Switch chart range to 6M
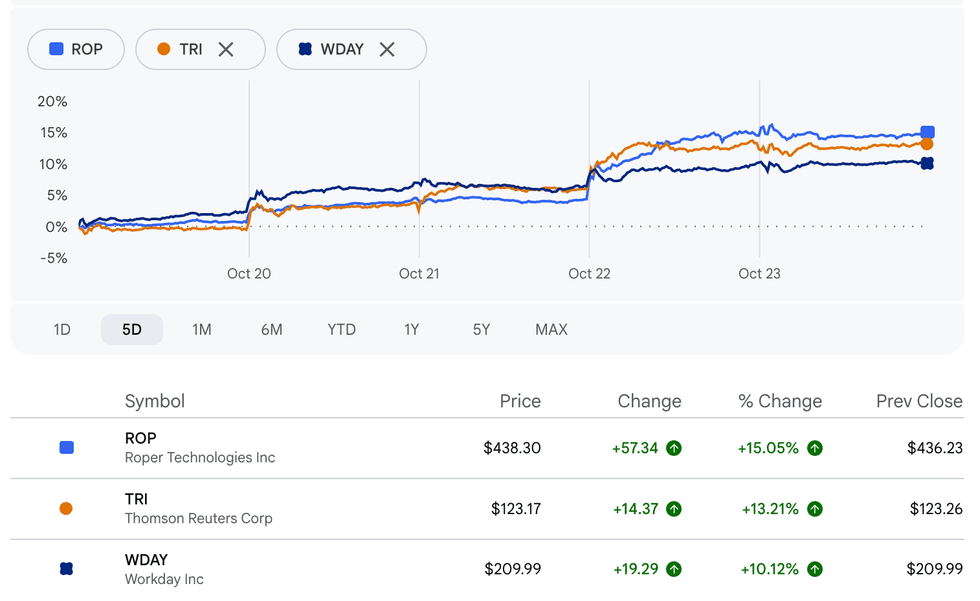Image resolution: width=980 pixels, height=601 pixels. point(272,329)
